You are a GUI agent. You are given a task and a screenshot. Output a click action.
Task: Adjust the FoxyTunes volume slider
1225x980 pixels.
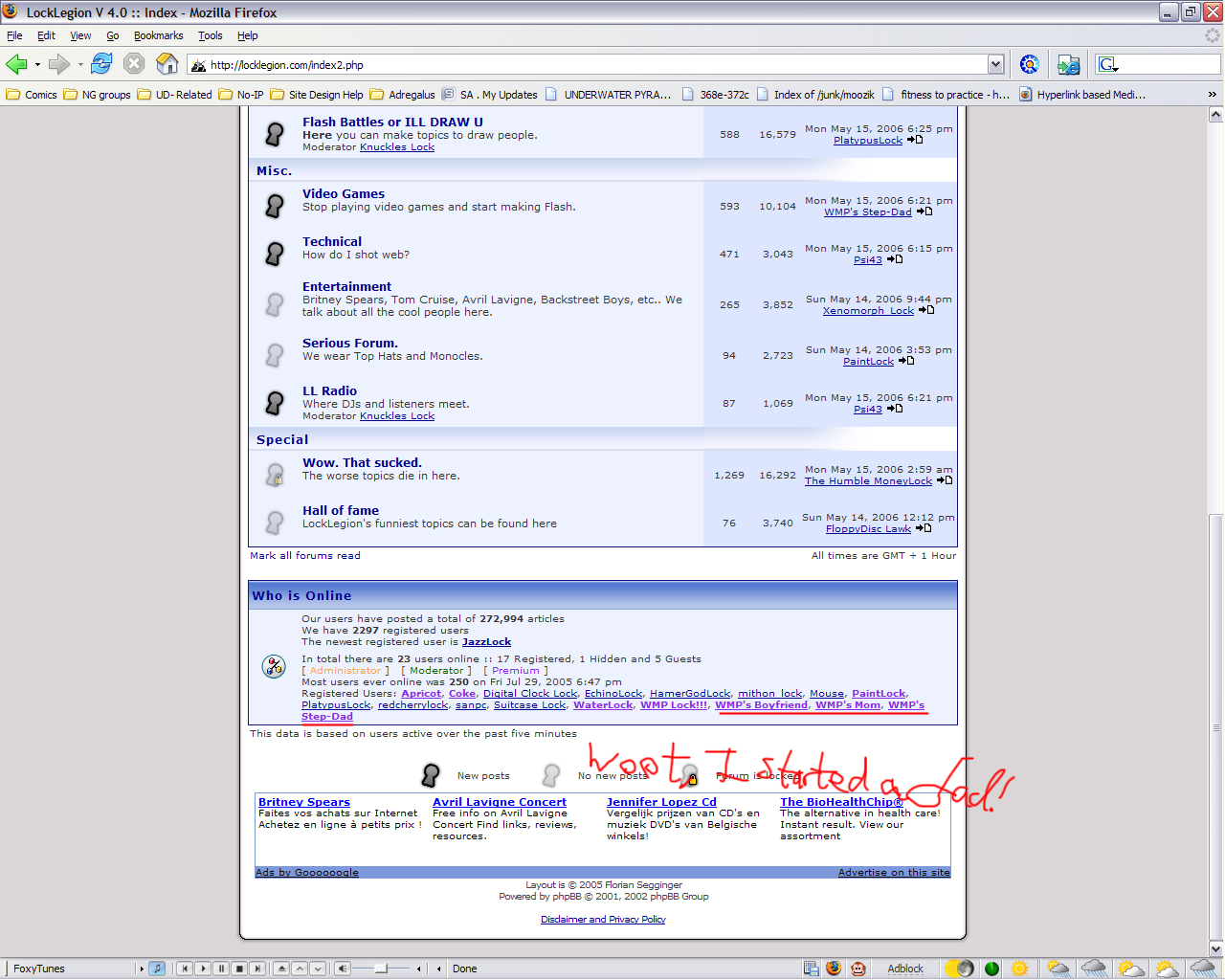pyautogui.click(x=381, y=969)
